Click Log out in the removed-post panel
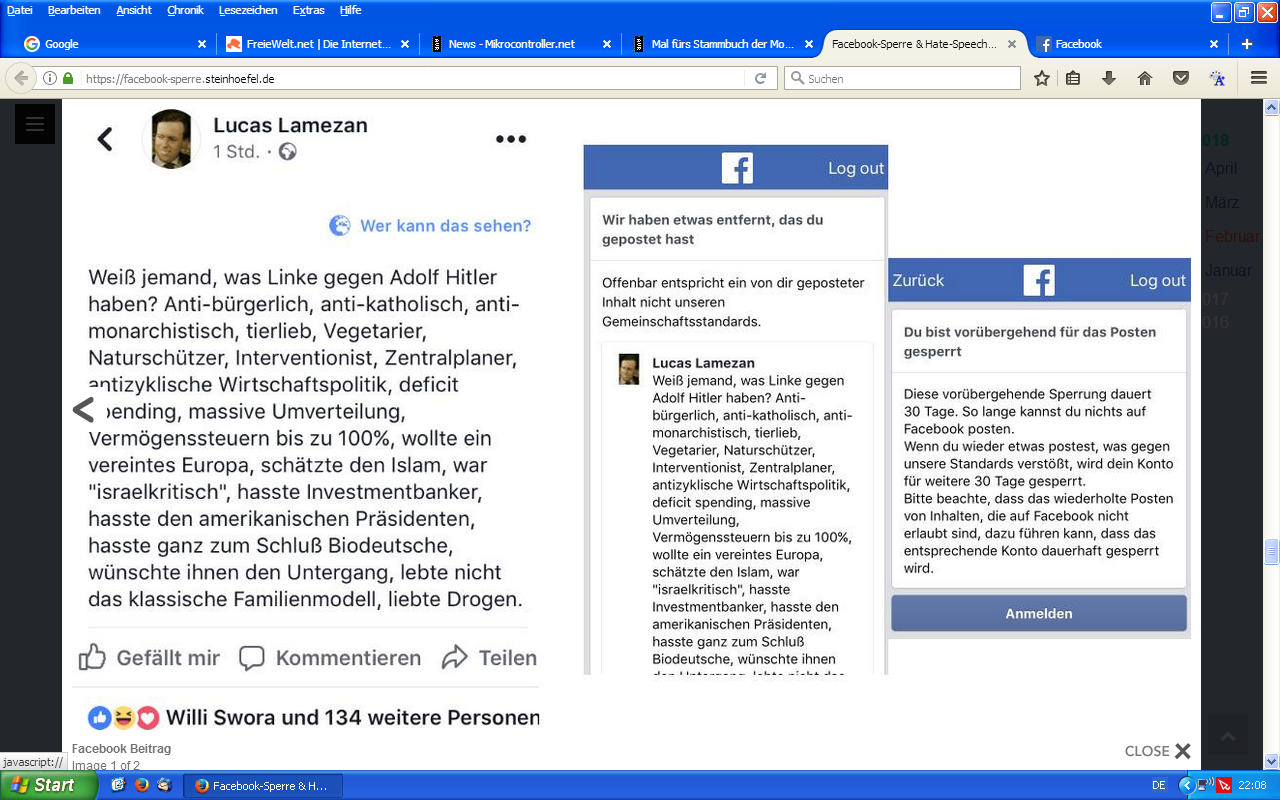The image size is (1280, 800). 856,168
